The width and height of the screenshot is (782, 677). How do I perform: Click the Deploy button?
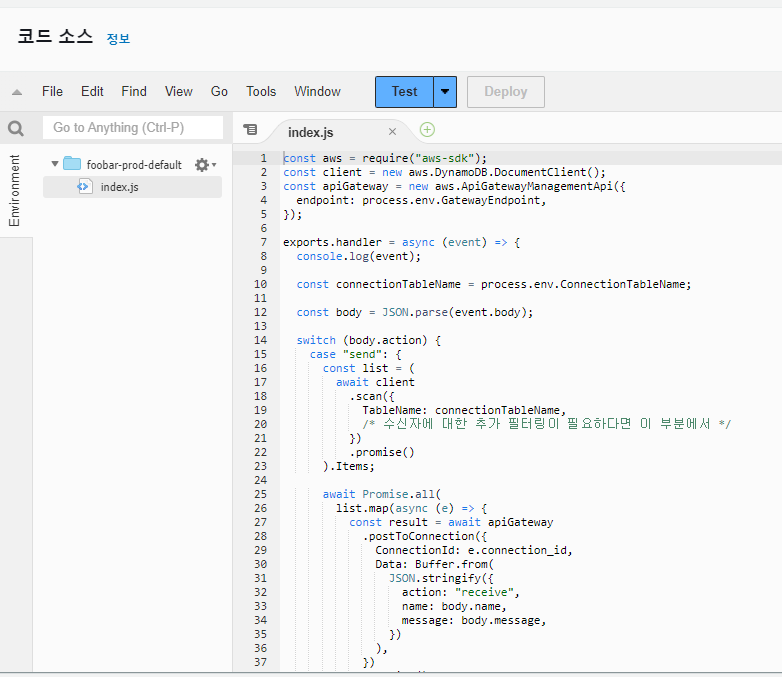pos(505,92)
